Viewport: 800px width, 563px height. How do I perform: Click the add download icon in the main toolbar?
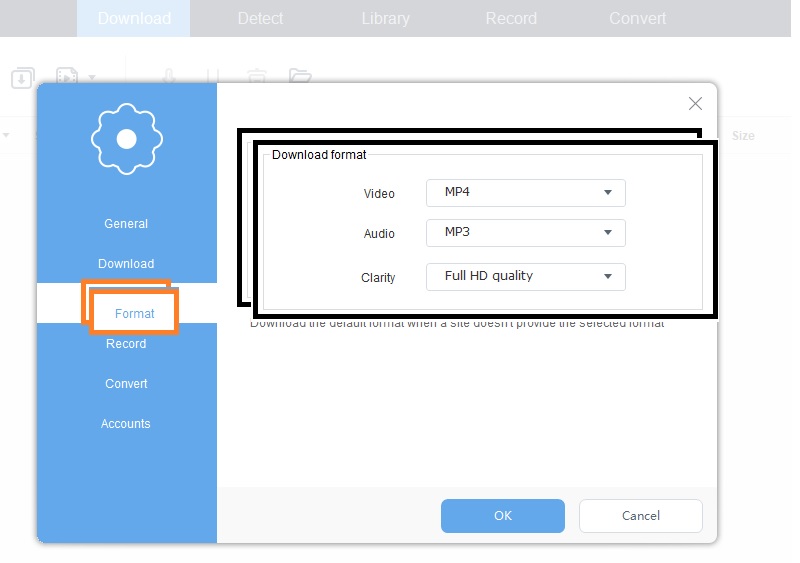tap(22, 78)
